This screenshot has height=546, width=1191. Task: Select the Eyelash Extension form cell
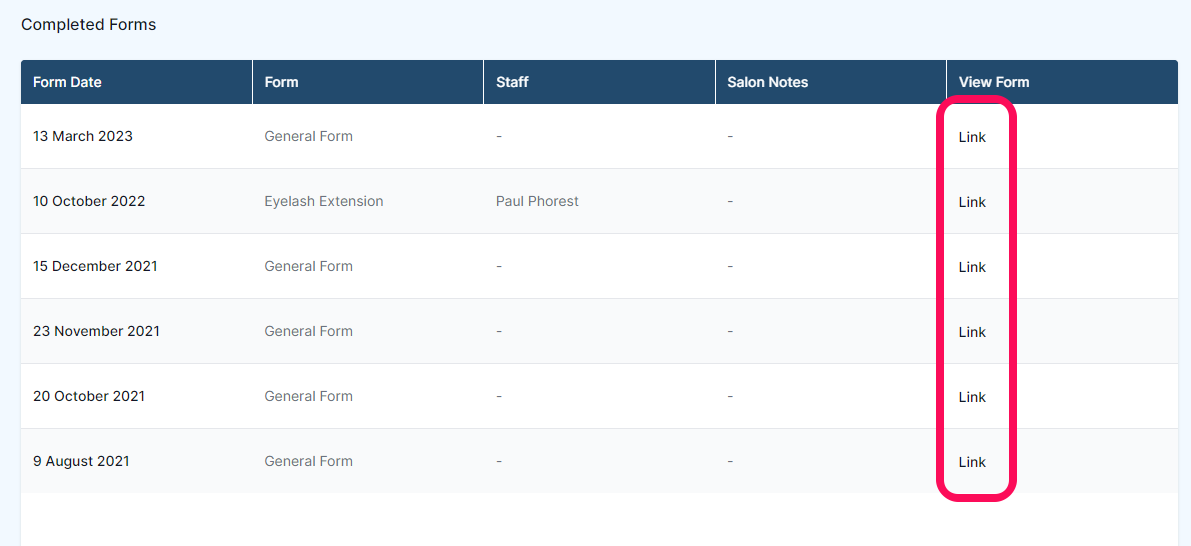click(324, 201)
